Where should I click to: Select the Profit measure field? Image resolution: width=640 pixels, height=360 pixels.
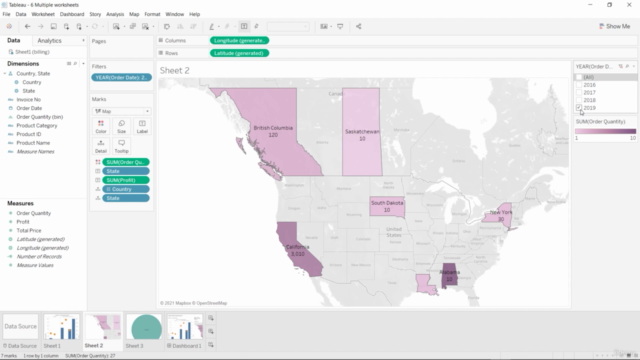click(23, 222)
